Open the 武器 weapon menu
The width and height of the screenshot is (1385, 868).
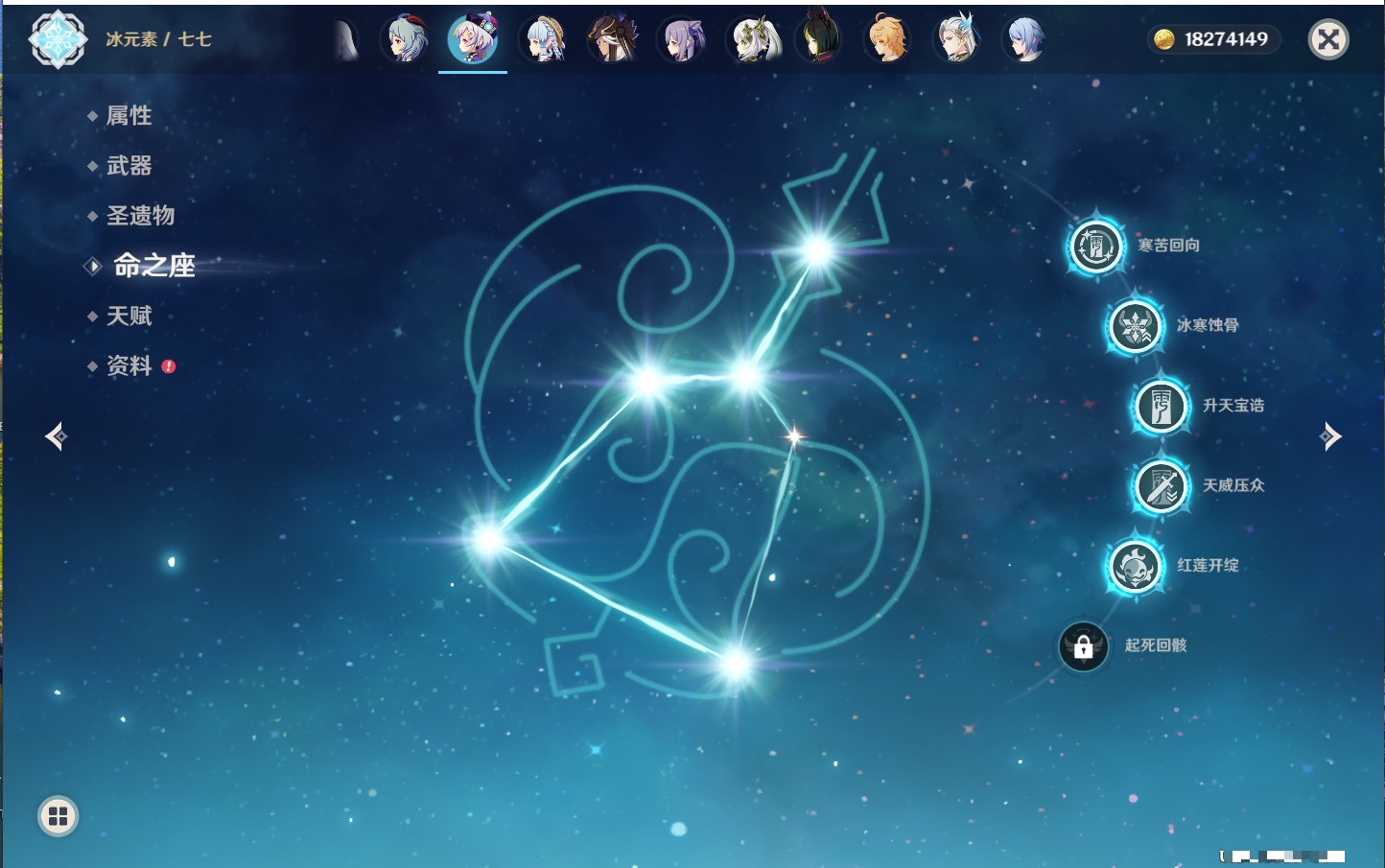click(x=129, y=166)
